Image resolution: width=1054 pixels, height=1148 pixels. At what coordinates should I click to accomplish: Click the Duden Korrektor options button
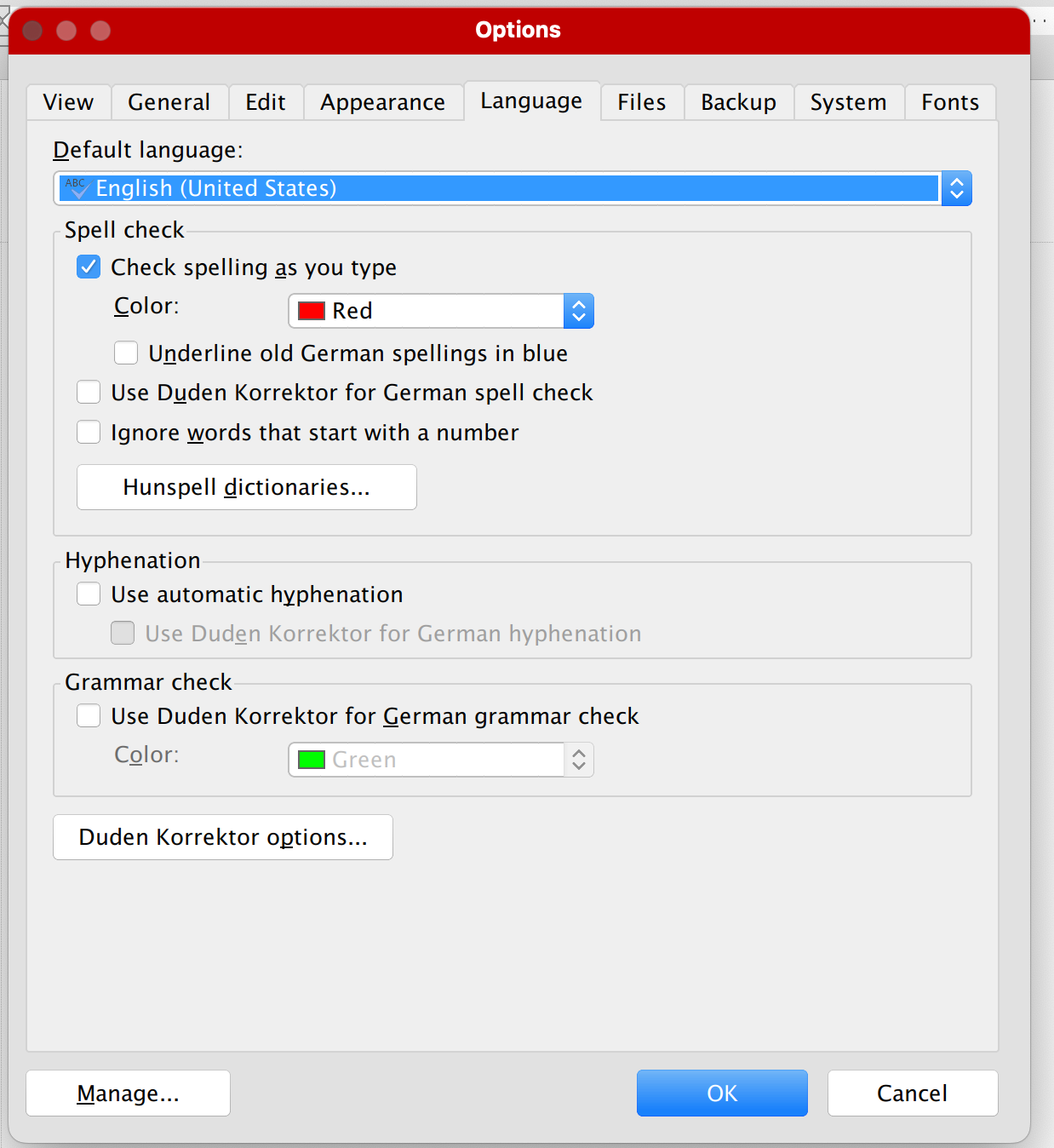click(x=223, y=837)
